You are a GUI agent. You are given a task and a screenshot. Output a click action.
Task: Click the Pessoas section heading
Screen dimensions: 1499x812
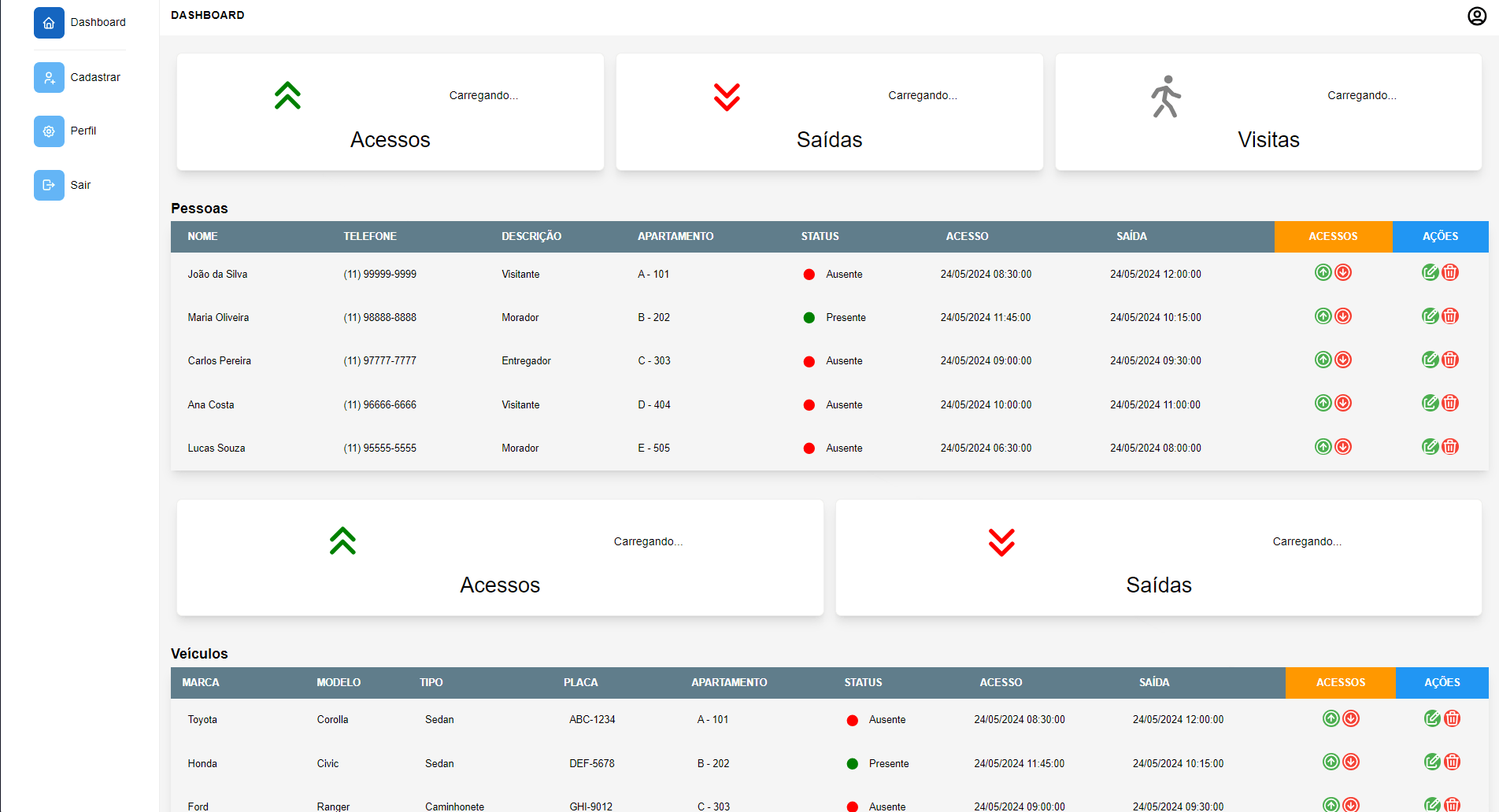click(x=199, y=209)
